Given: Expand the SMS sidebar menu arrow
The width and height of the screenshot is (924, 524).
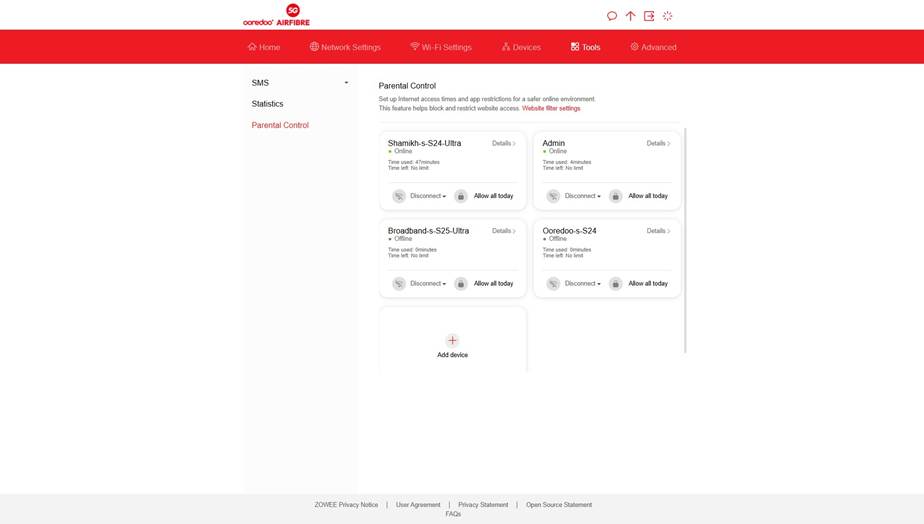Looking at the screenshot, I should [x=346, y=83].
